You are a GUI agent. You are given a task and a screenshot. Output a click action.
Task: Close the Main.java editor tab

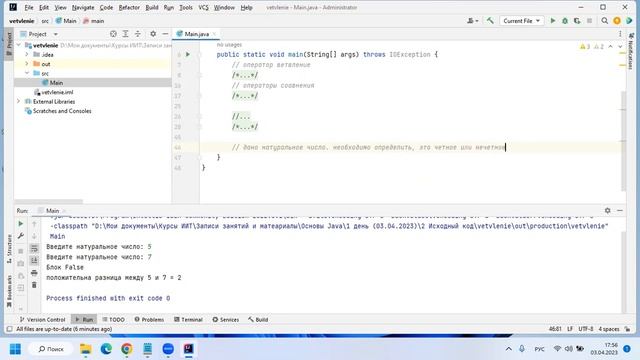click(x=214, y=34)
